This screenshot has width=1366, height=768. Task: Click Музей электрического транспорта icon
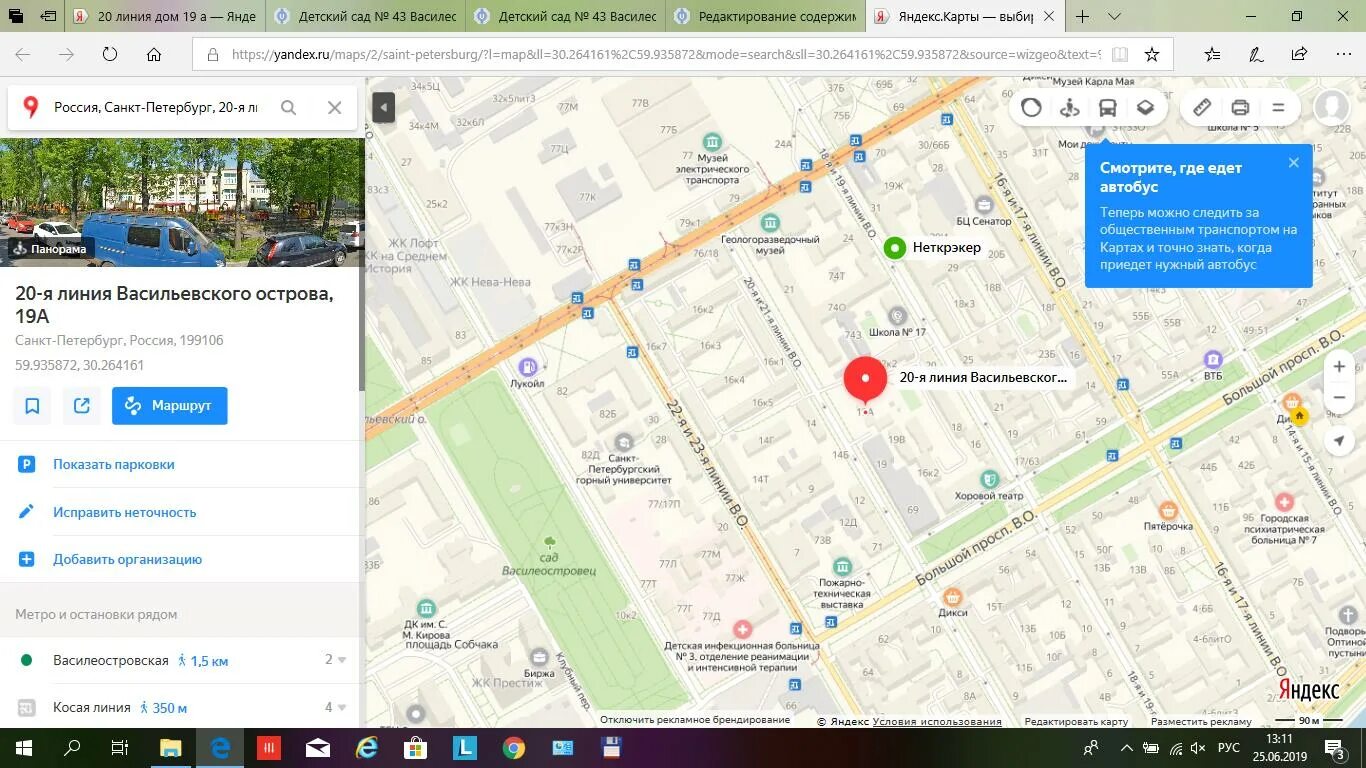click(x=712, y=141)
